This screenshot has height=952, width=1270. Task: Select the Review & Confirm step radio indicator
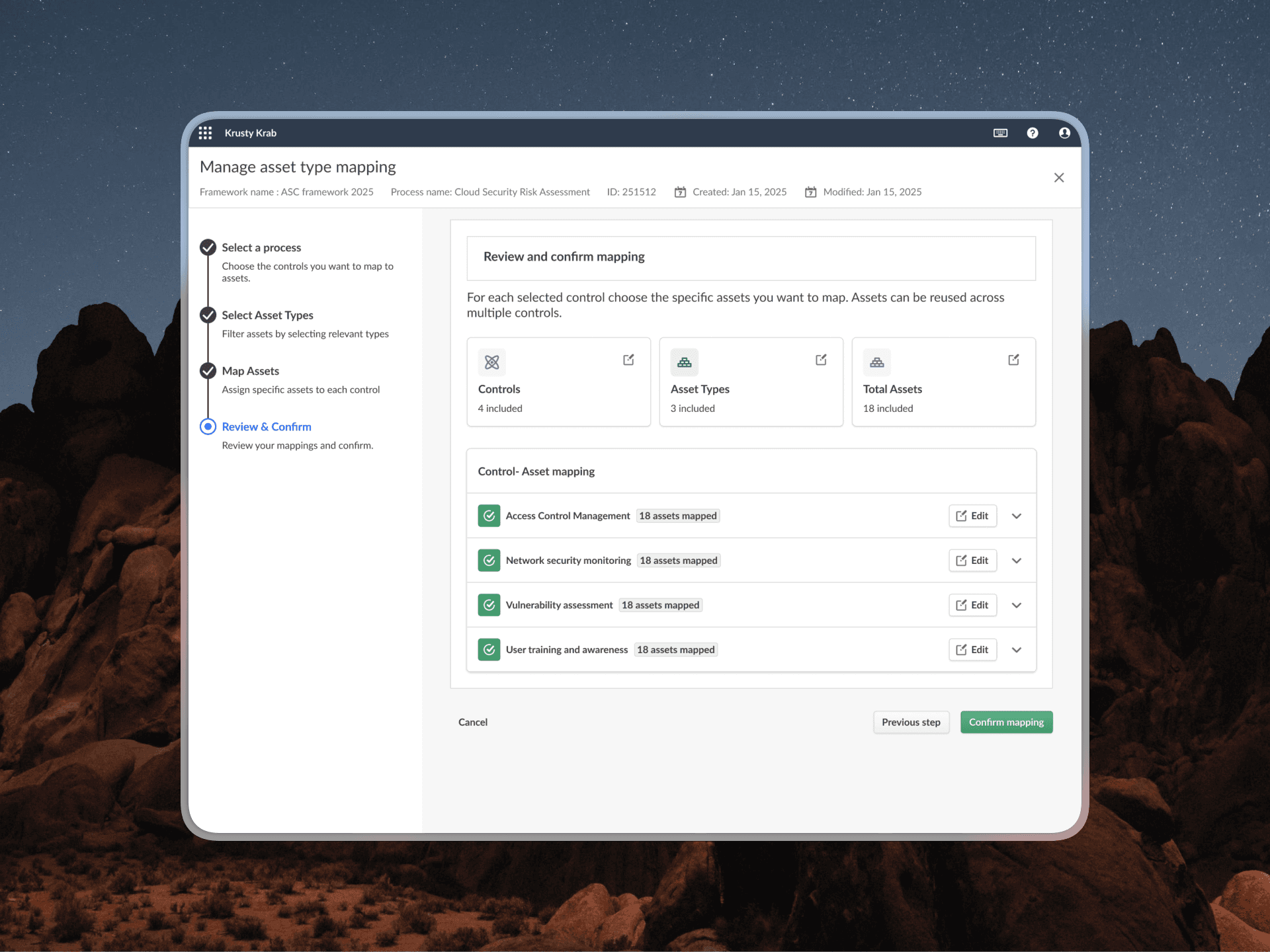(x=208, y=426)
